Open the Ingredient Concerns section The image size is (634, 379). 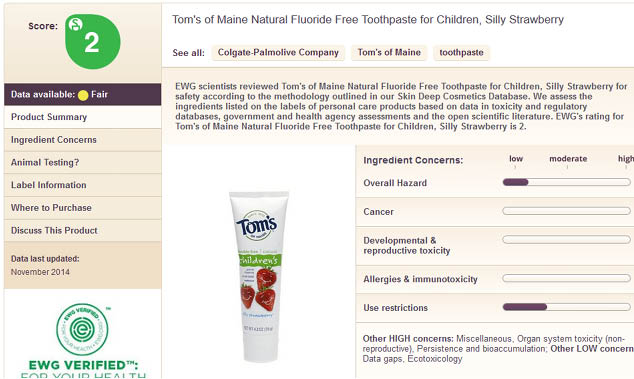tap(82, 140)
